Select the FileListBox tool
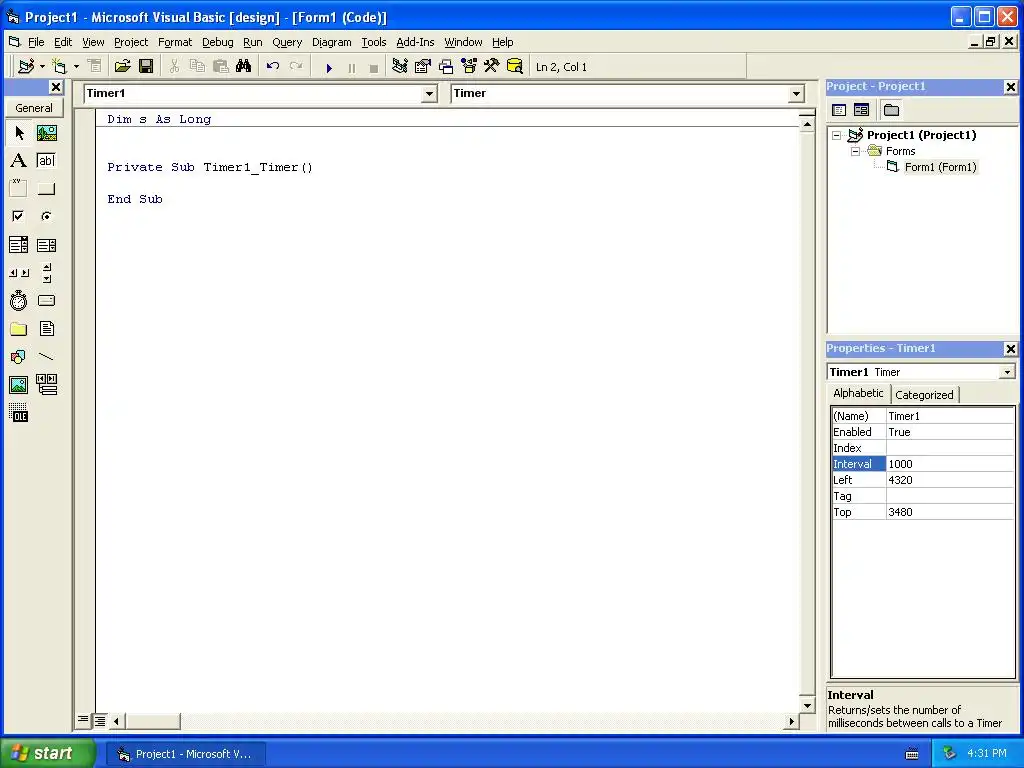The image size is (1024, 768). click(x=46, y=328)
